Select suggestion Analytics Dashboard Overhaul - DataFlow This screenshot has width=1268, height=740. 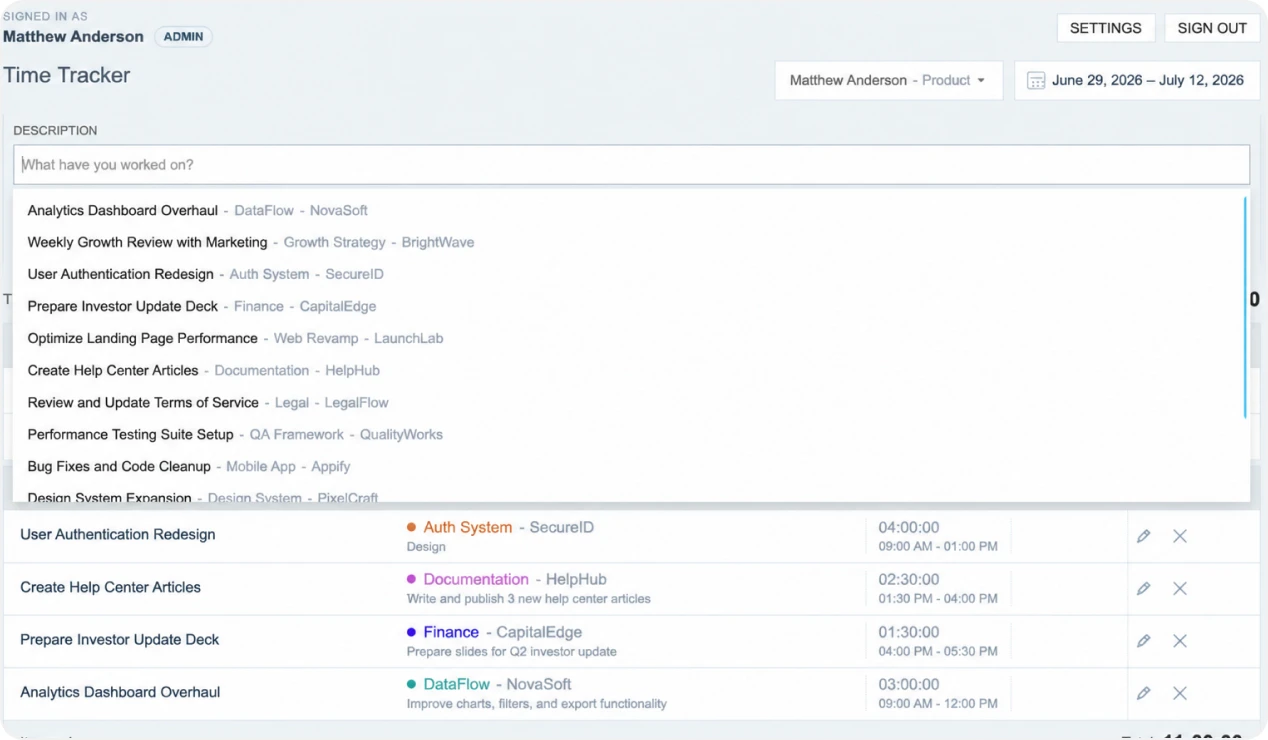(631, 211)
